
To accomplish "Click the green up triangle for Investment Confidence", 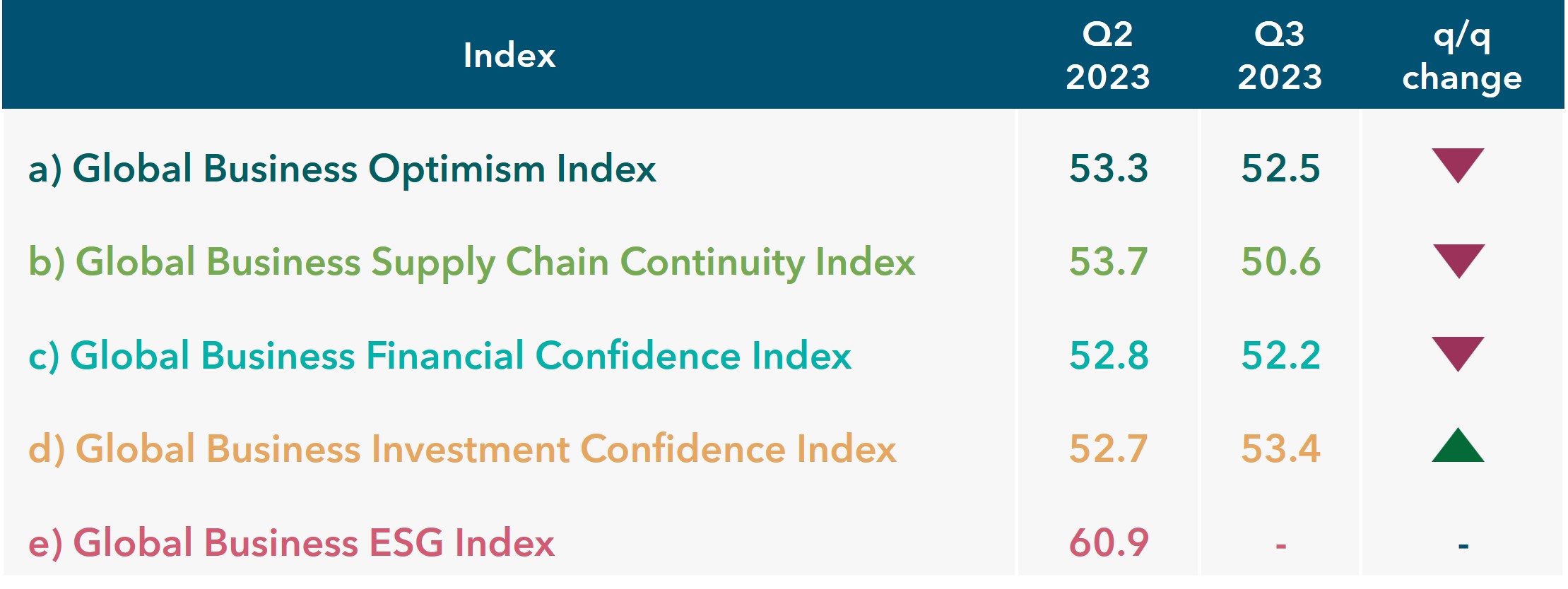I will point(1458,445).
